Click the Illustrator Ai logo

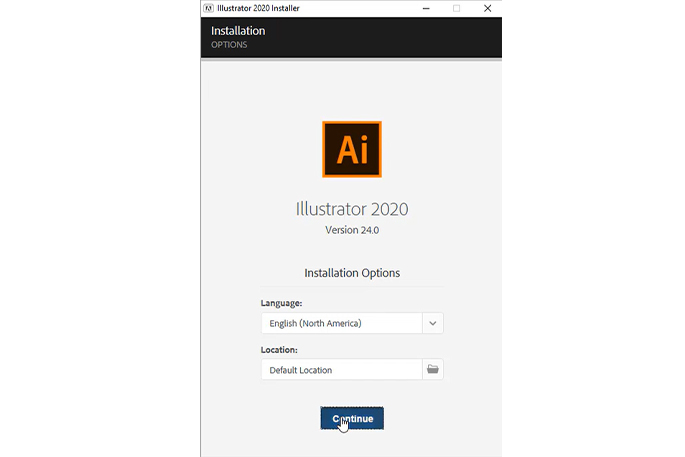(x=352, y=149)
